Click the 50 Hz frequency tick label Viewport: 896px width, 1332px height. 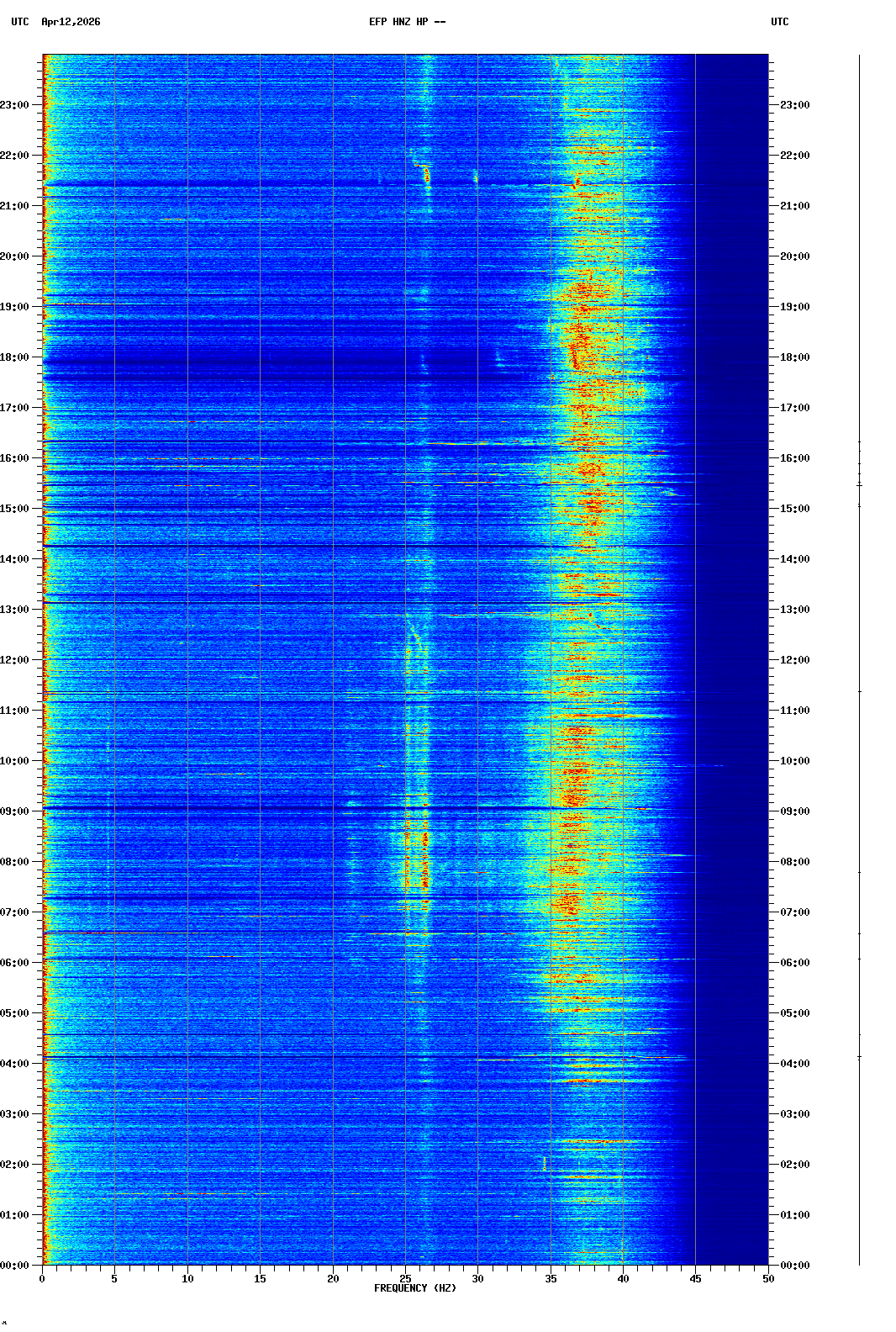768,1279
